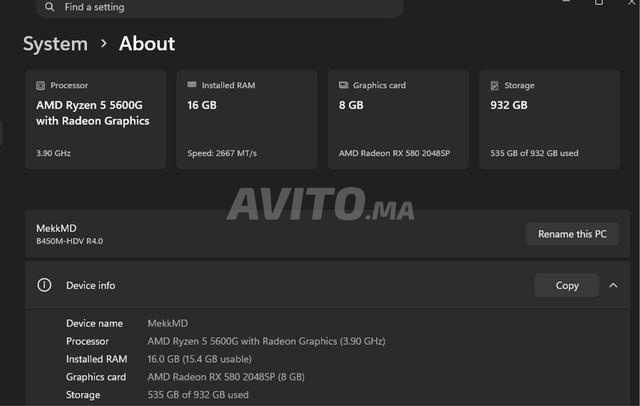Click 535 GB of 932 GB used card text

[x=534, y=153]
